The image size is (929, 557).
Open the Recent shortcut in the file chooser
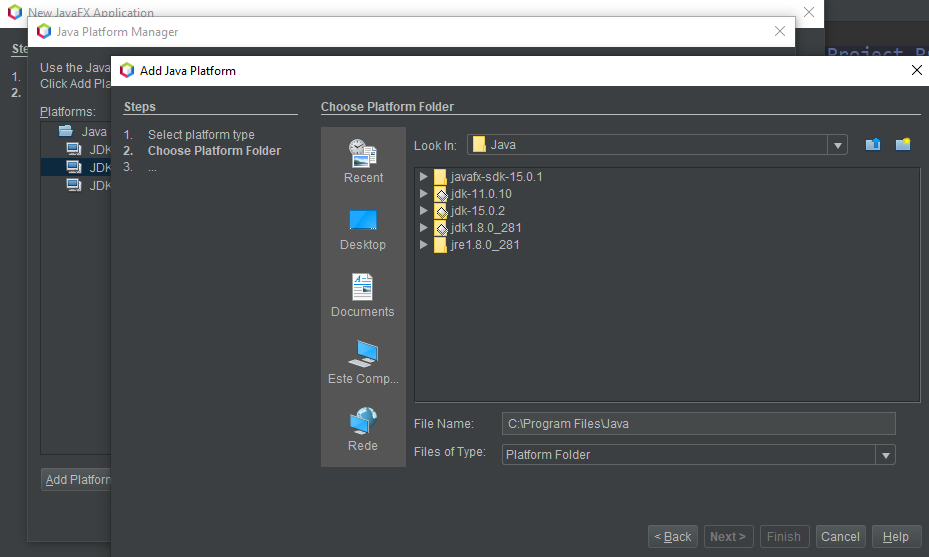(363, 161)
